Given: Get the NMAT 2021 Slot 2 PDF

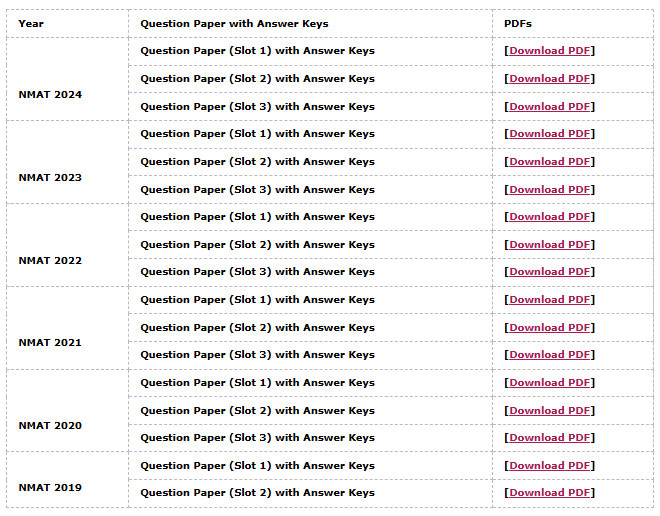Looking at the screenshot, I should pos(550,328).
